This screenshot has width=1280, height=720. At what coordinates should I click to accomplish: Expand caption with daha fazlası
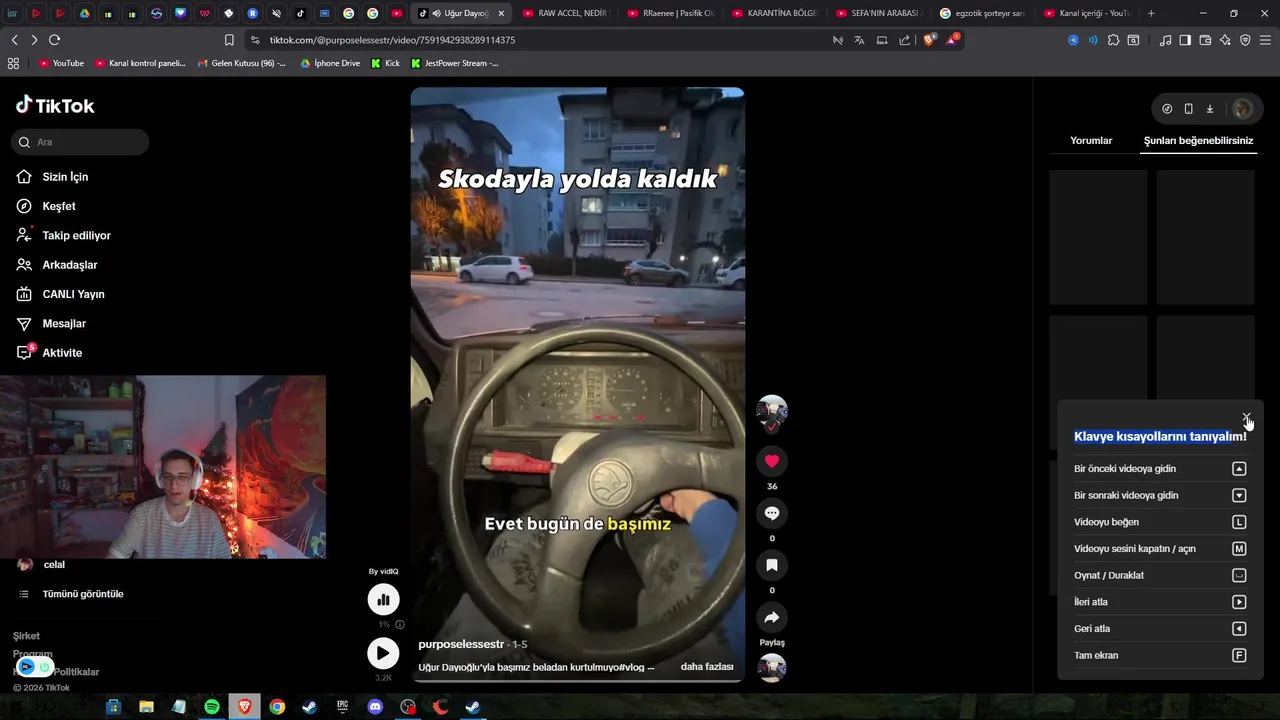point(707,667)
